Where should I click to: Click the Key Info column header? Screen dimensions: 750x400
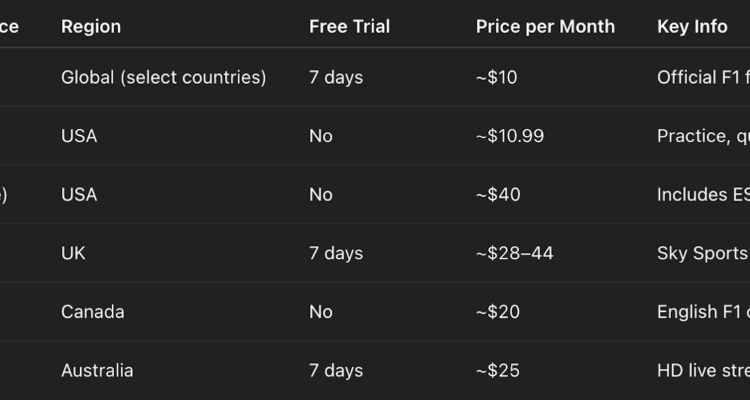coord(692,27)
